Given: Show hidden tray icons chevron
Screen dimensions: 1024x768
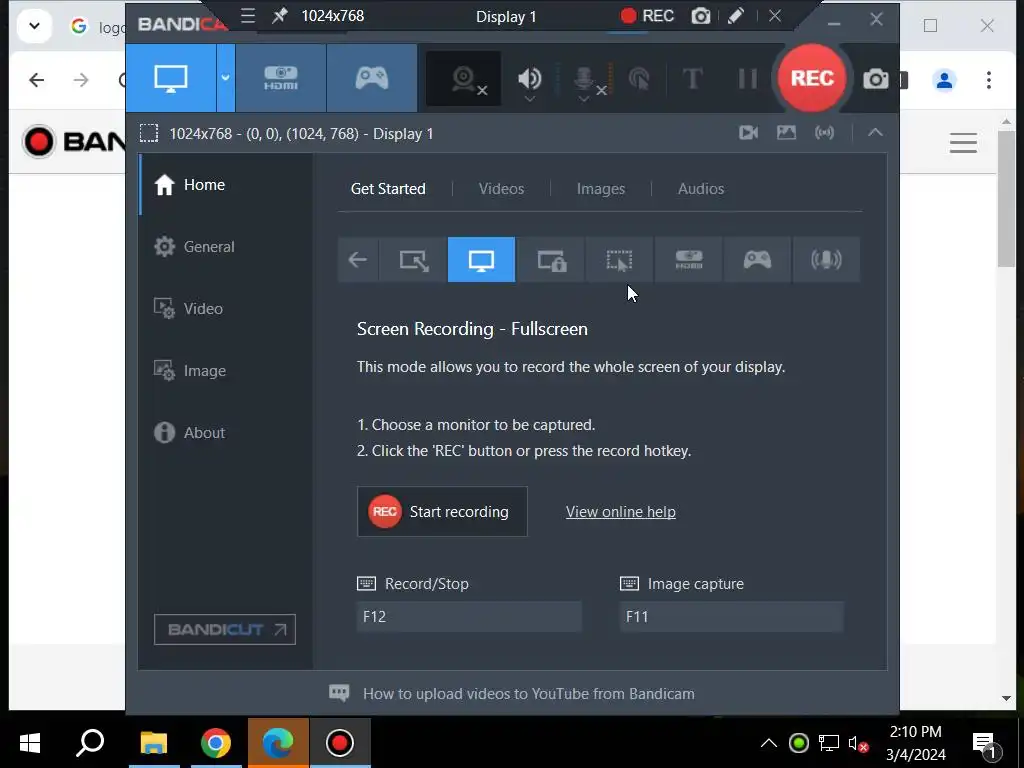Looking at the screenshot, I should 769,743.
